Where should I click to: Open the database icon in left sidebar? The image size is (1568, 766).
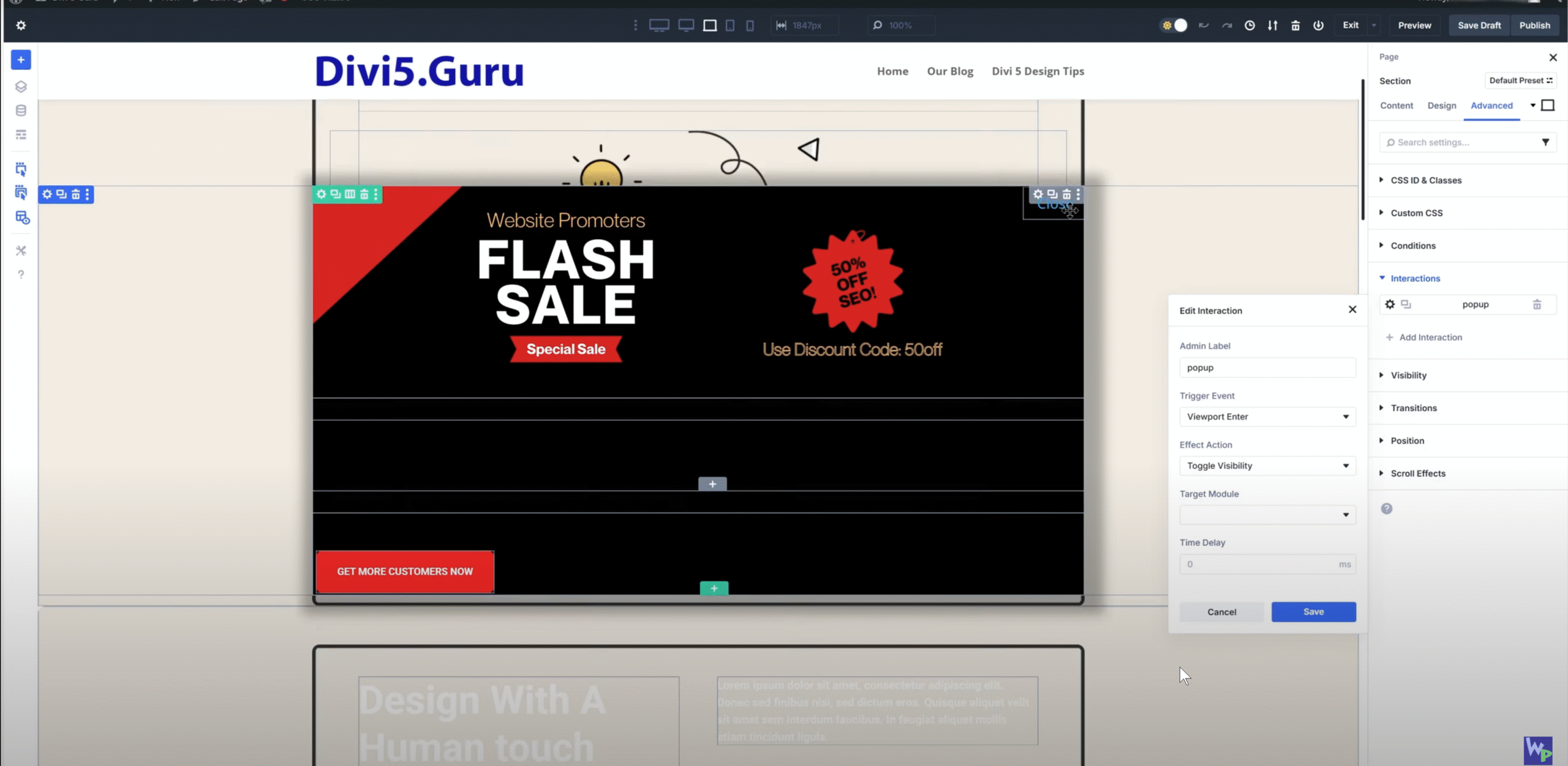pos(21,110)
